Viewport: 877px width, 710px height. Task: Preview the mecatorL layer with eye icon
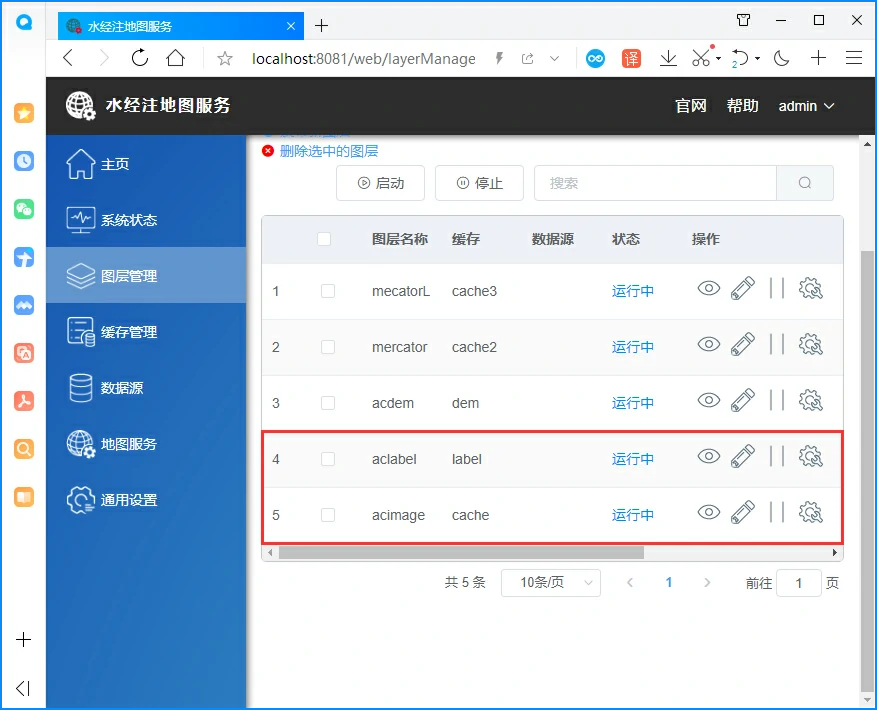click(x=709, y=289)
